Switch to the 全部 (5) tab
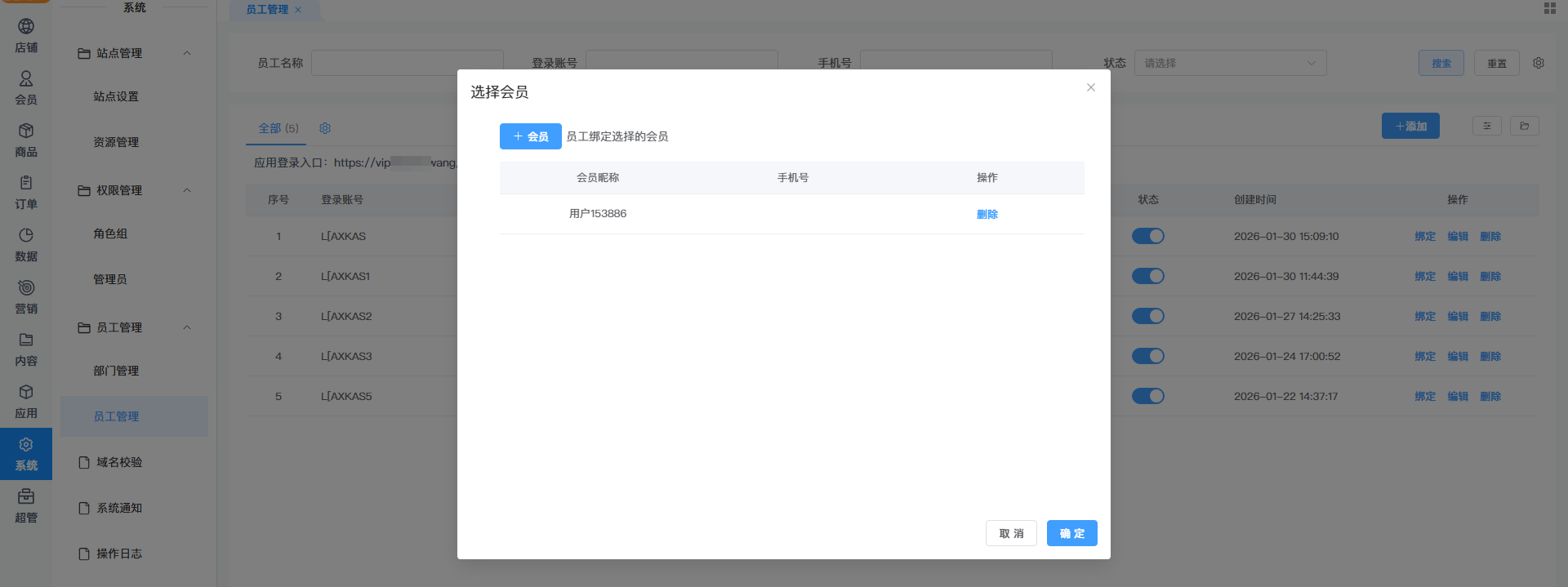1568x587 pixels. click(x=278, y=128)
